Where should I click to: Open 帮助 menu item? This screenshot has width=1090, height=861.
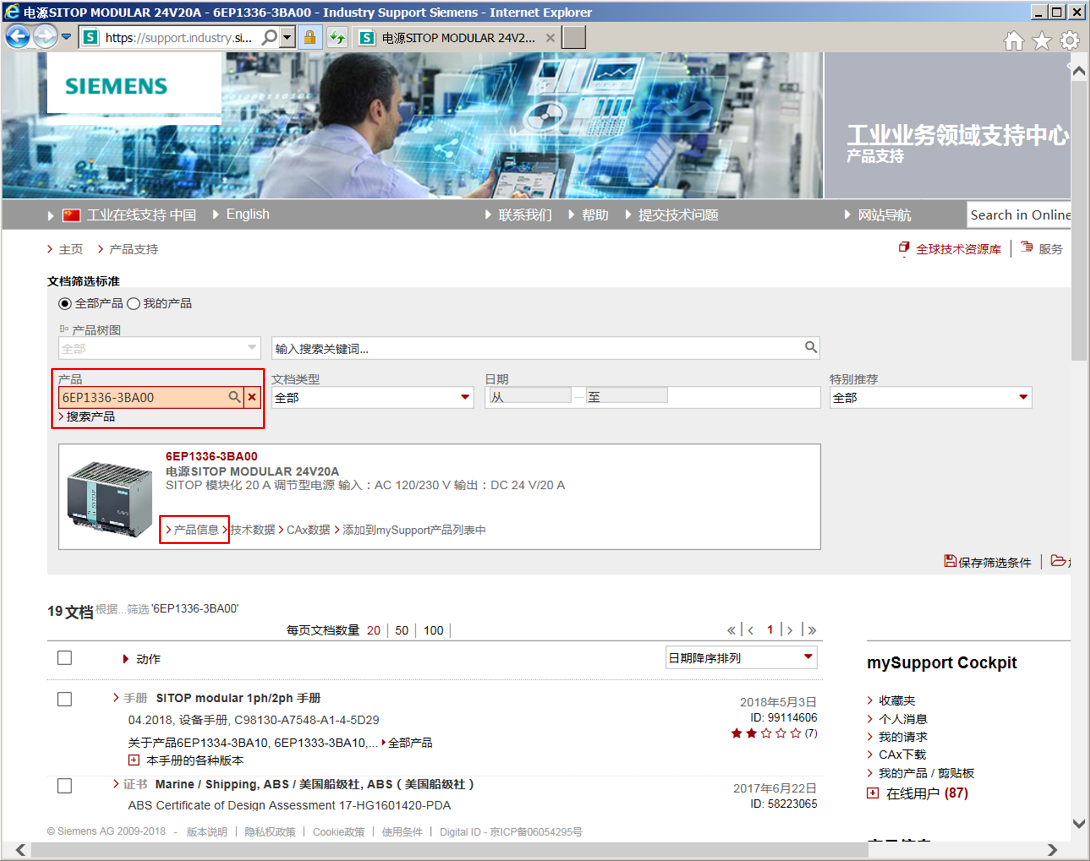coord(595,215)
